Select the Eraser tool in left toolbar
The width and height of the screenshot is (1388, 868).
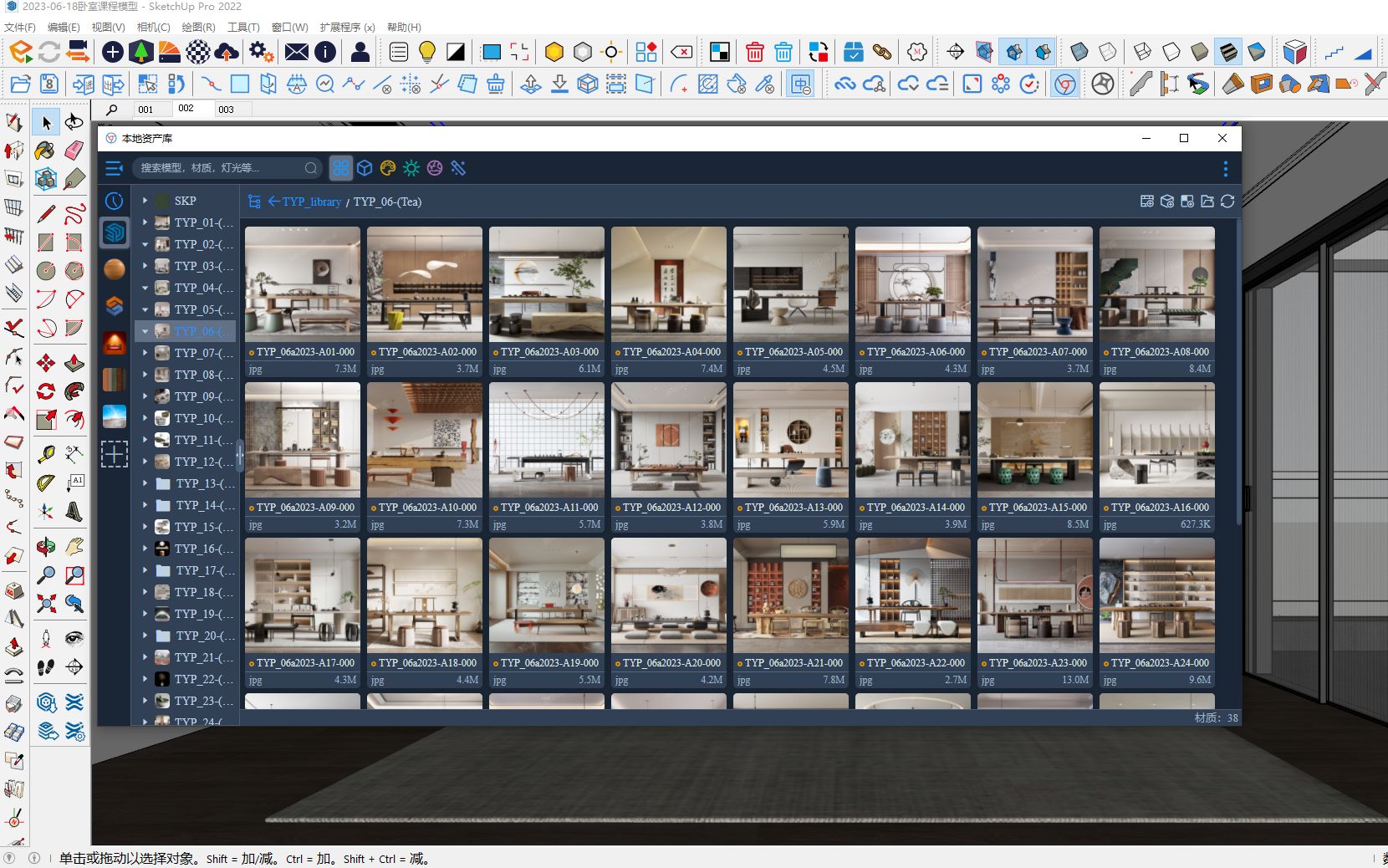pyautogui.click(x=74, y=151)
